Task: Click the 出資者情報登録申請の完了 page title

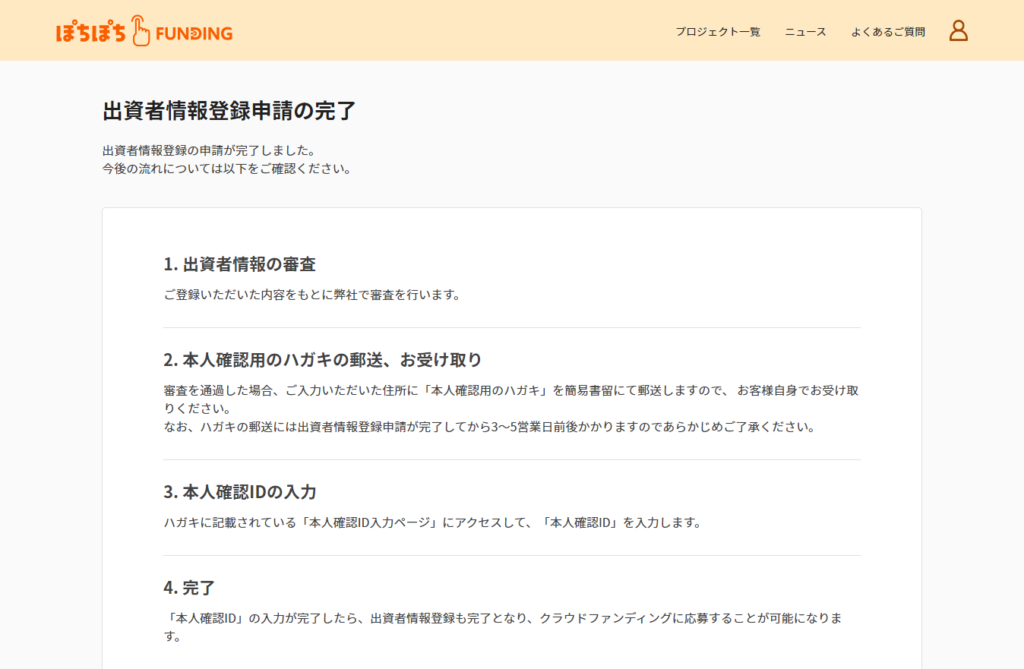Action: point(229,111)
